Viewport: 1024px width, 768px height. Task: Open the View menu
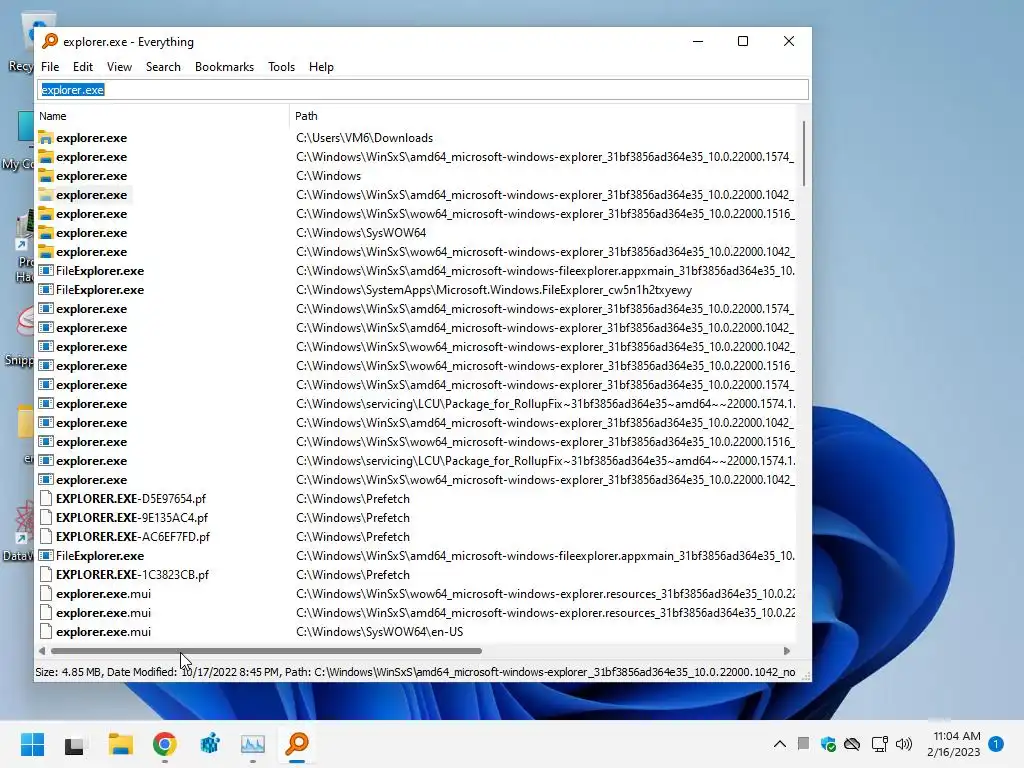[120, 67]
